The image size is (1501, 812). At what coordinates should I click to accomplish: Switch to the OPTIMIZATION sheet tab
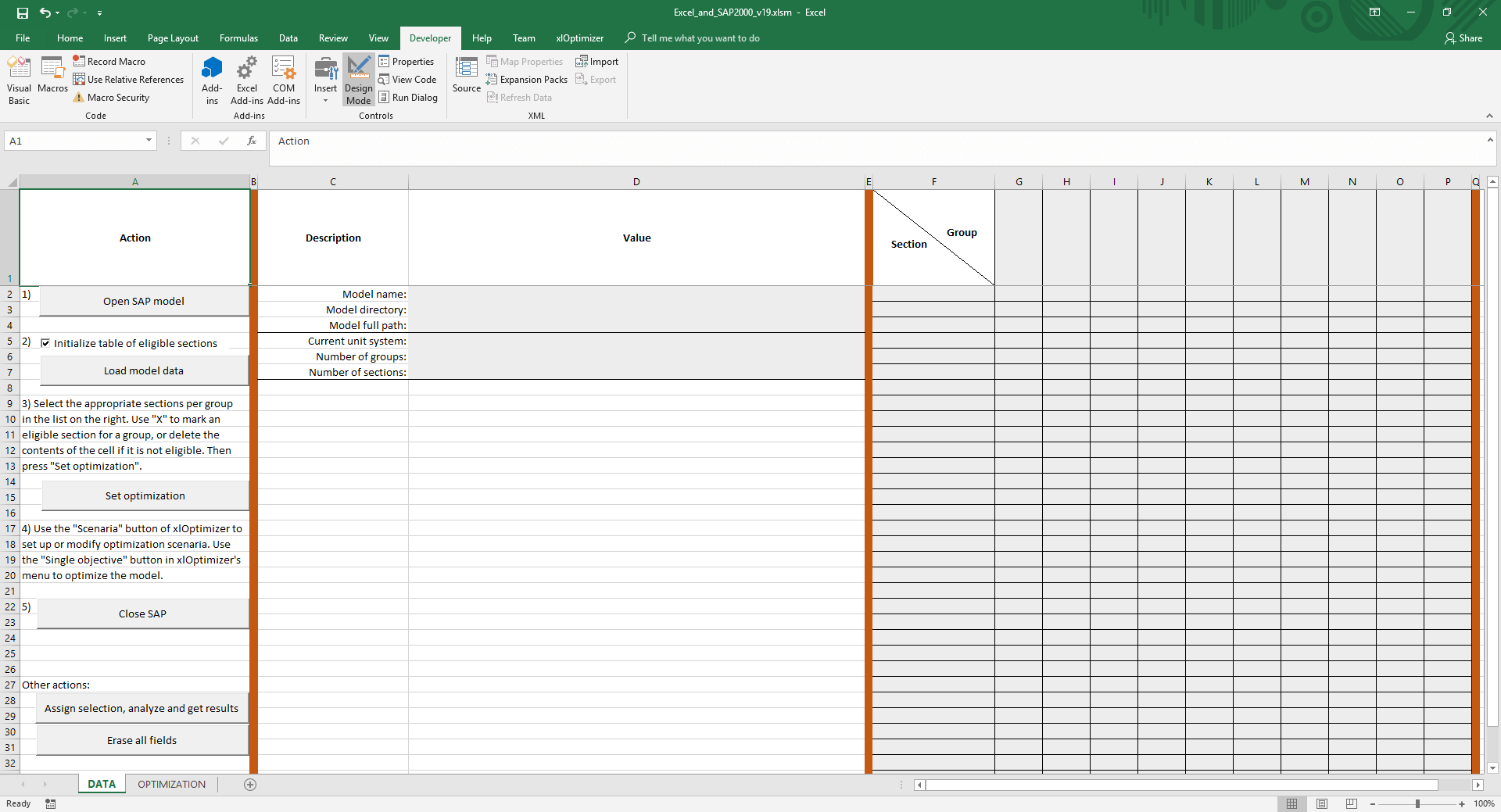(171, 785)
